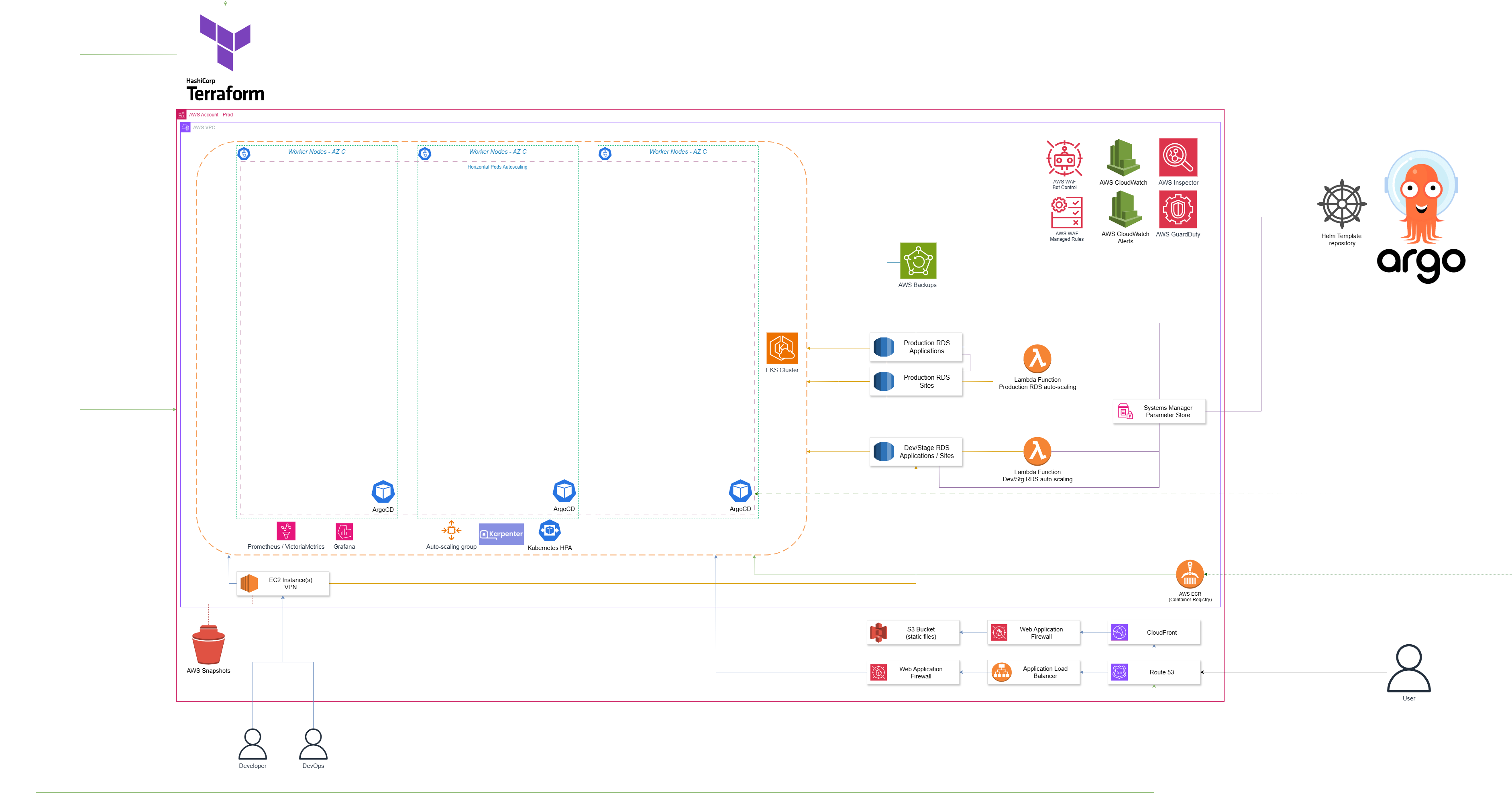Click the 'Route 53' text

(1162, 672)
